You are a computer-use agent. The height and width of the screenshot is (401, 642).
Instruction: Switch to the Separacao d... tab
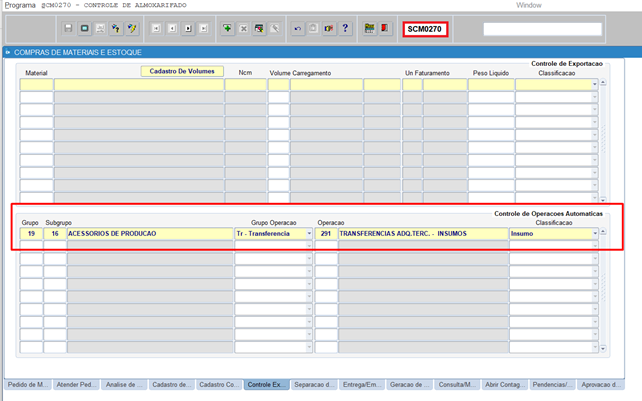pos(314,385)
